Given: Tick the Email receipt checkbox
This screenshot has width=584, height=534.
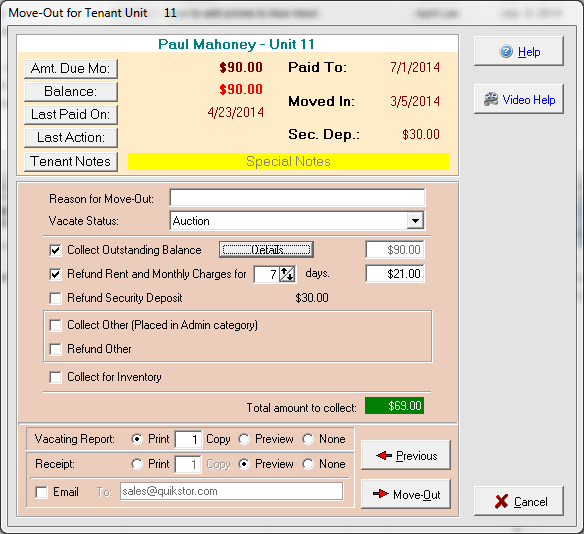Looking at the screenshot, I should [41, 492].
